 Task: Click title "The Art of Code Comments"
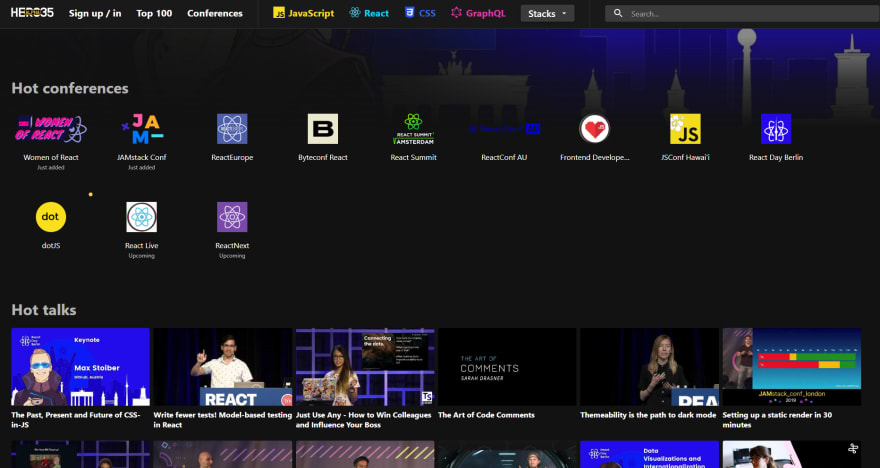pyautogui.click(x=486, y=415)
